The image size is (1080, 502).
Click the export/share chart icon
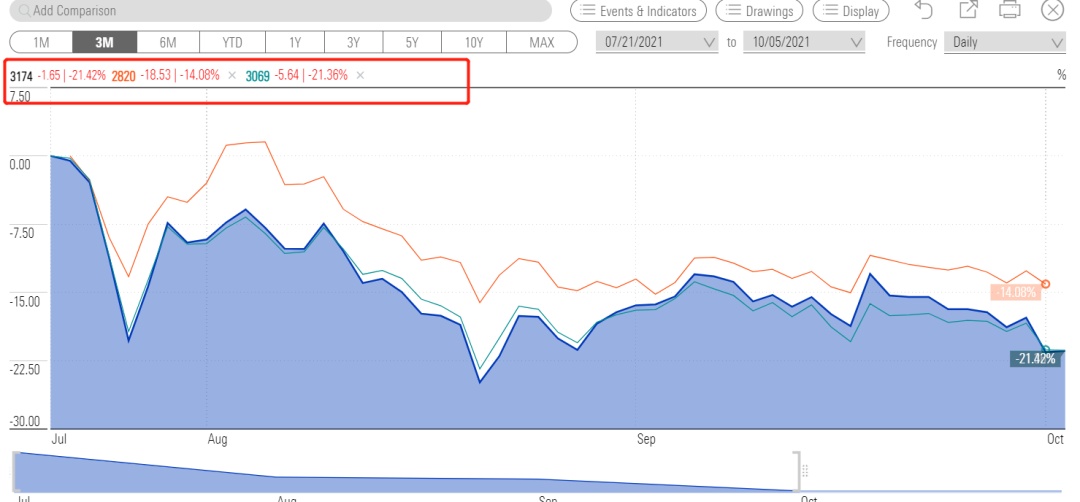pyautogui.click(x=967, y=11)
